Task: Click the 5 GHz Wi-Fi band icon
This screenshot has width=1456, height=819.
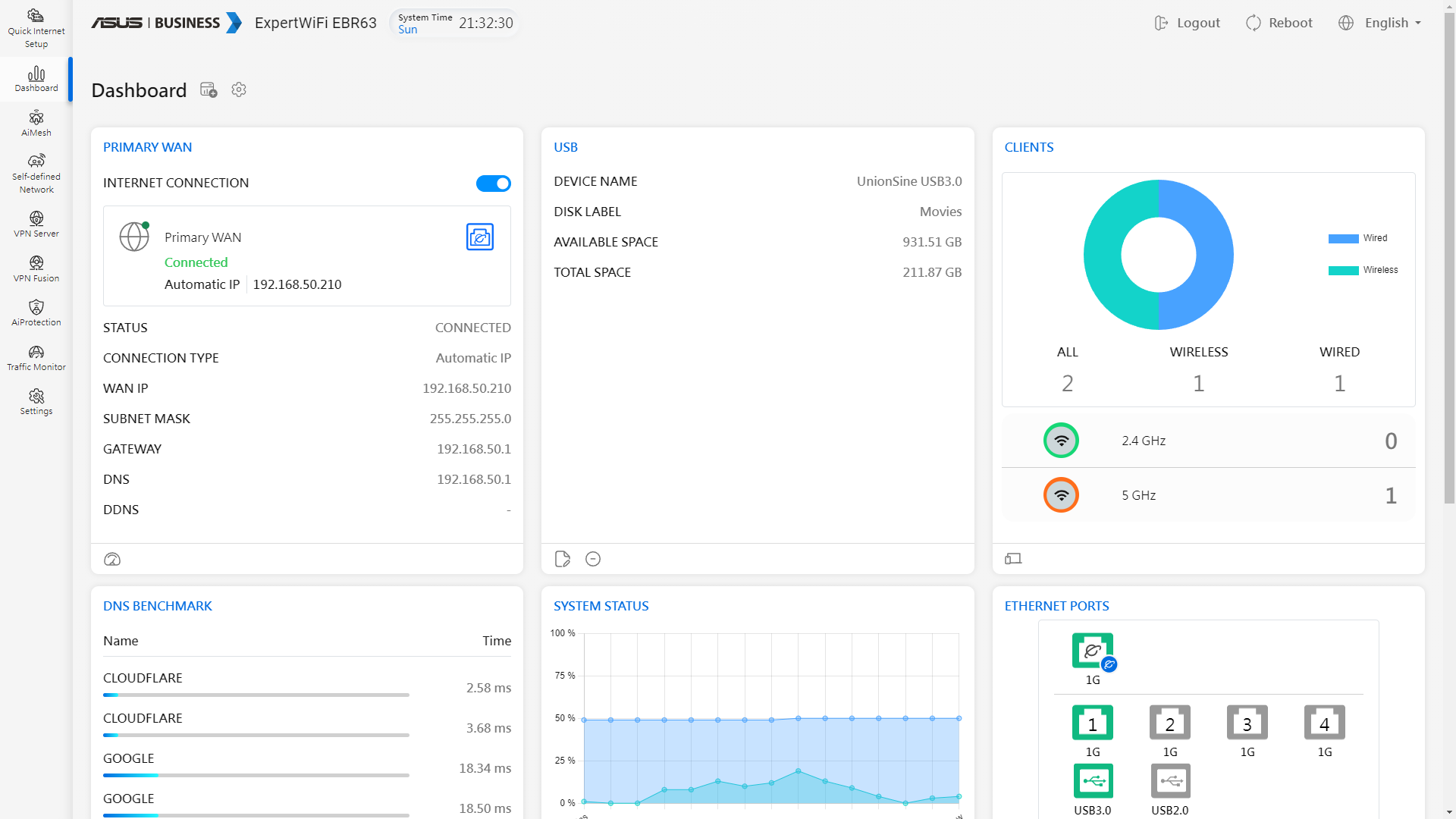Action: [1061, 495]
